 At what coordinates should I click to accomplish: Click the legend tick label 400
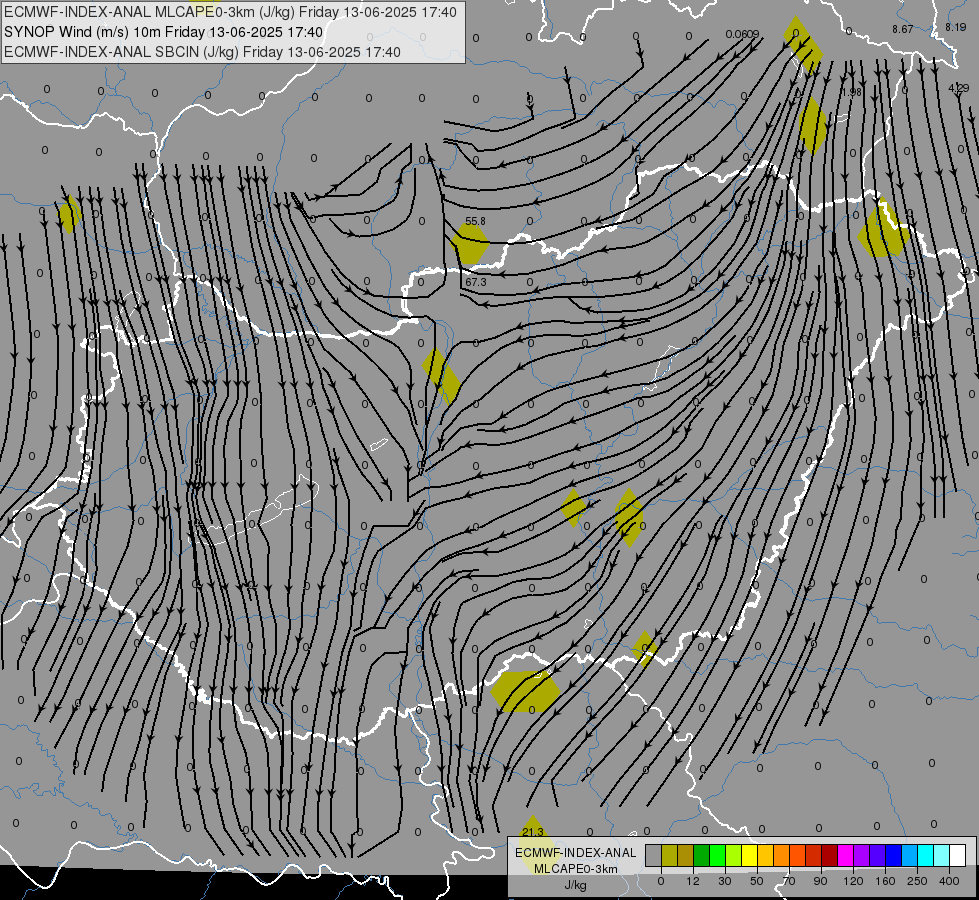click(949, 881)
